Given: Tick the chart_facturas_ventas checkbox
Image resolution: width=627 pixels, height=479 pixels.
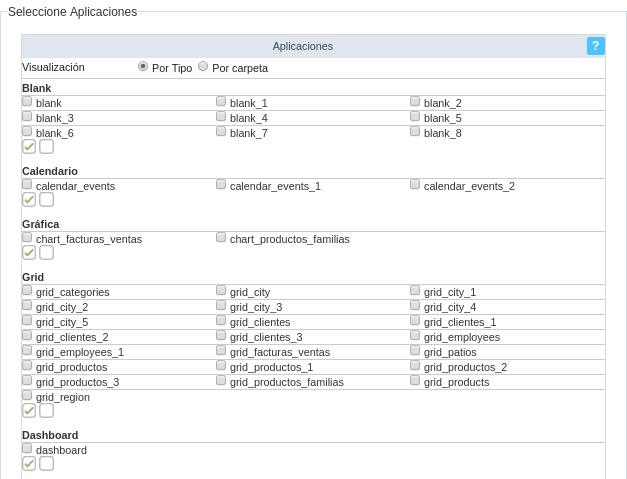Looking at the screenshot, I should 27,237.
